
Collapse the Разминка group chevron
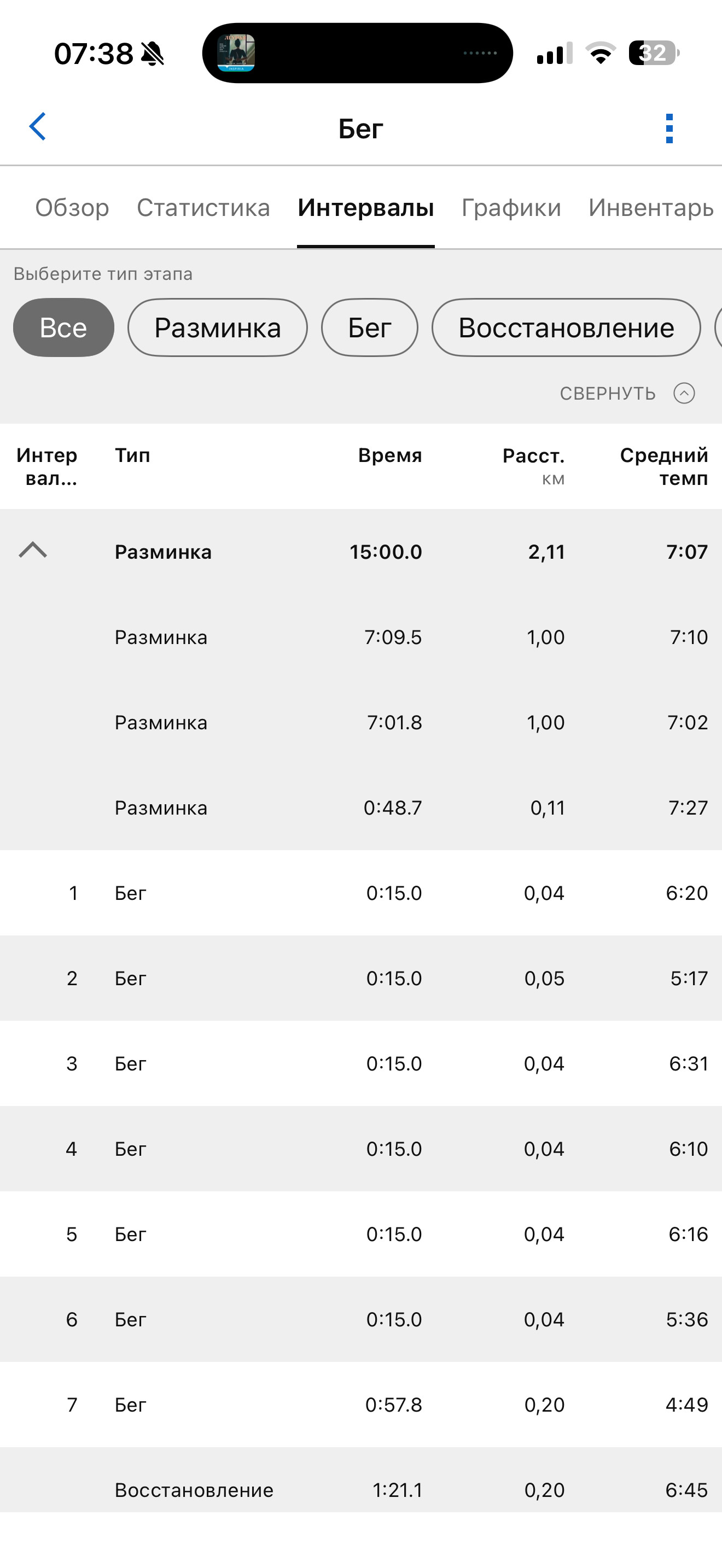(33, 550)
